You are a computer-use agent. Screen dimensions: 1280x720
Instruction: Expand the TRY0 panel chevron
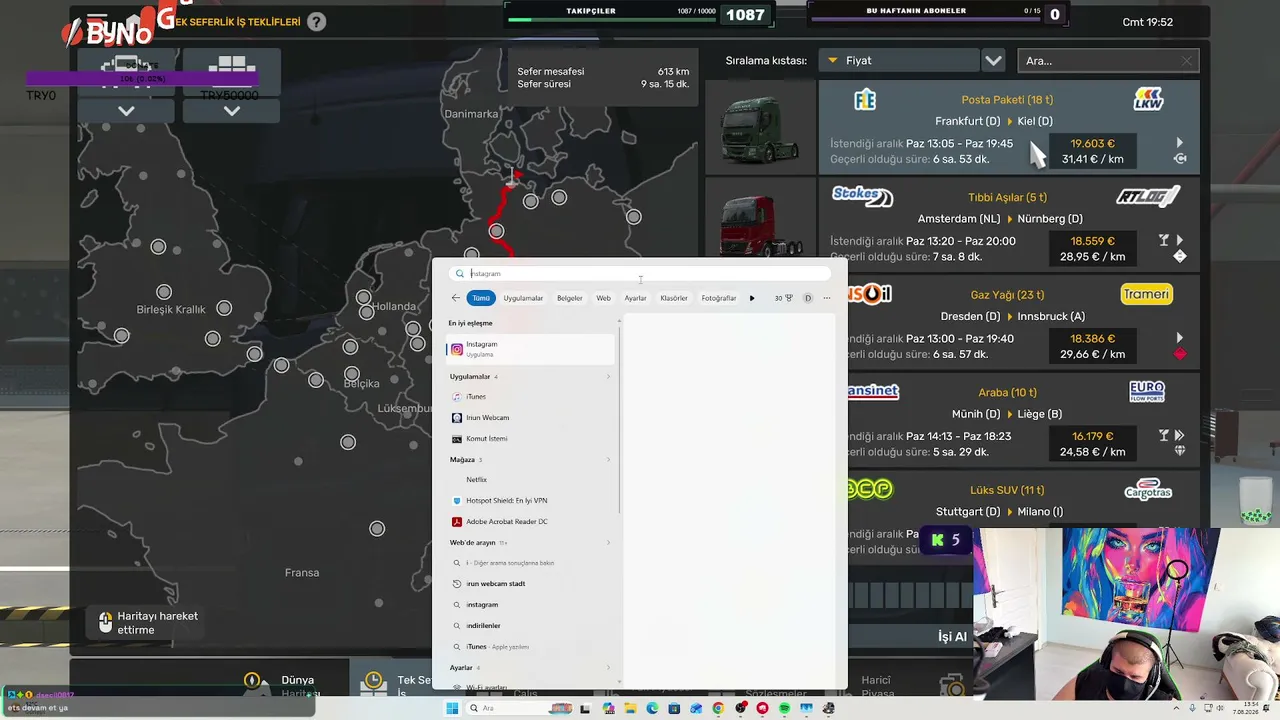(x=126, y=111)
